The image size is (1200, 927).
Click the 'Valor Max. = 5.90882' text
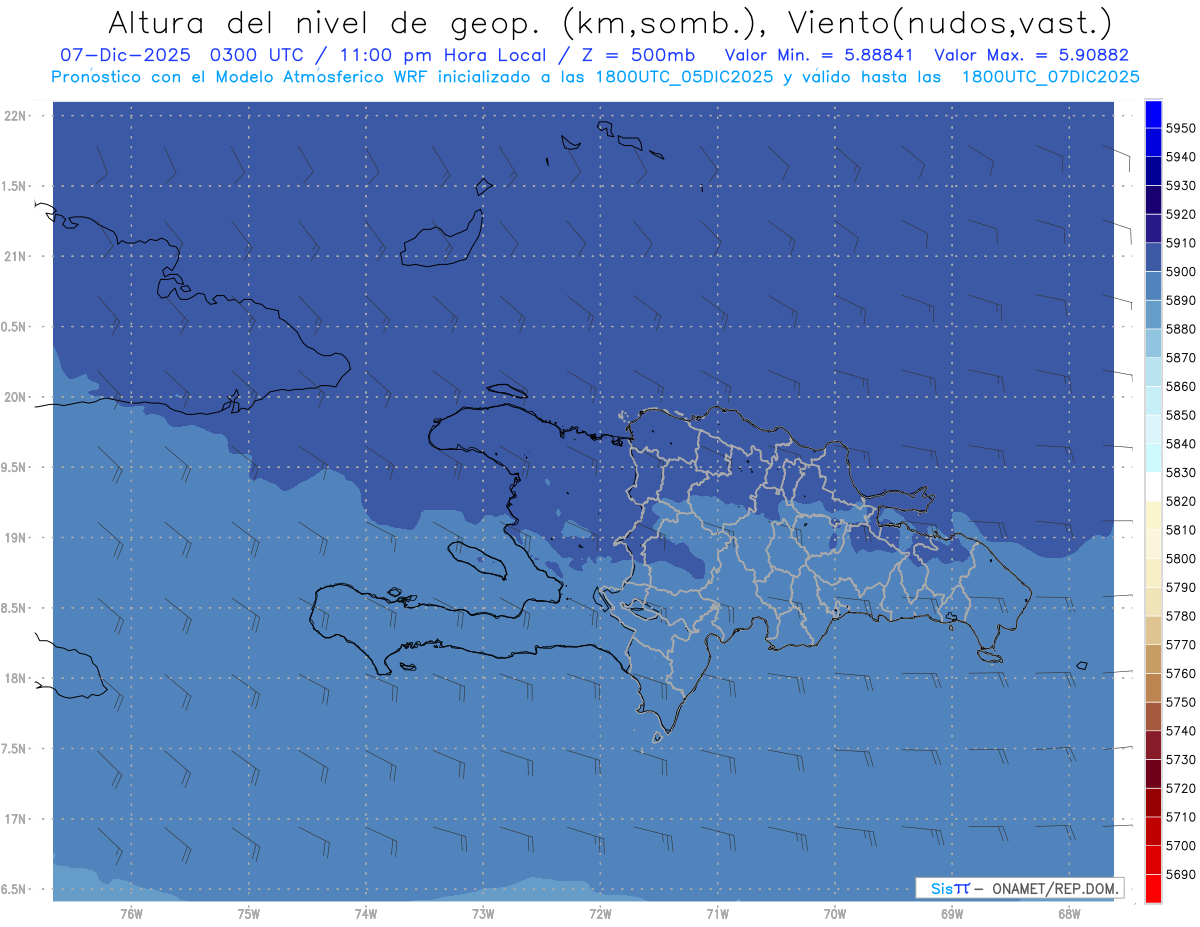tap(1031, 56)
